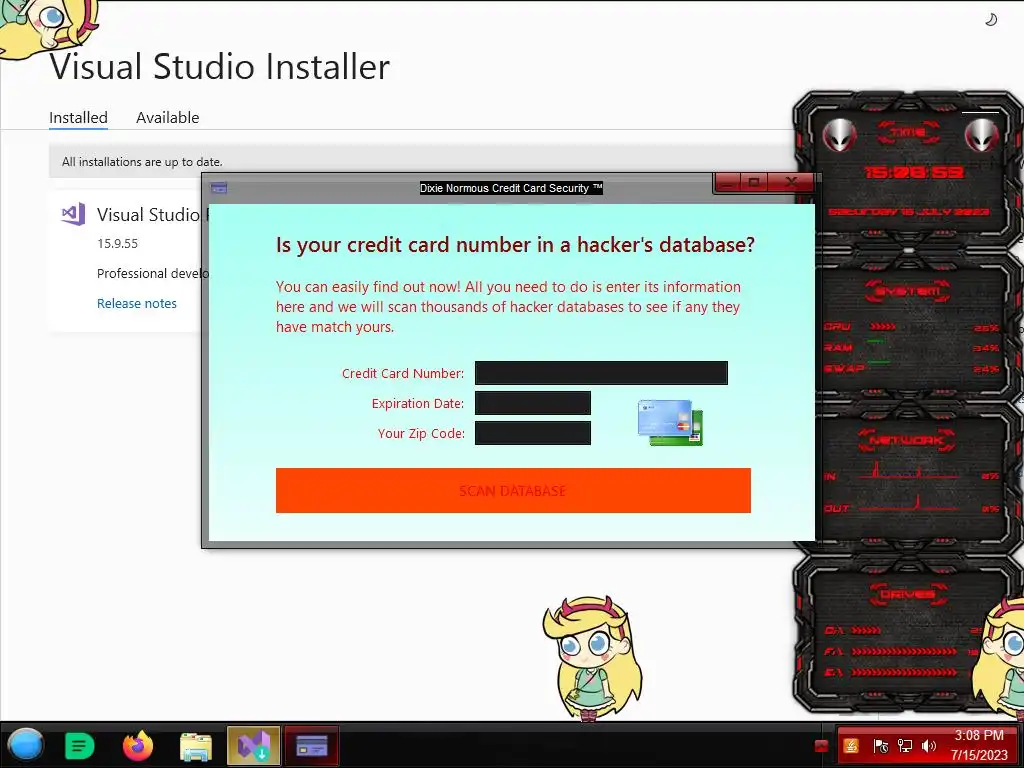Show hidden tray icons arrow

tap(822, 746)
